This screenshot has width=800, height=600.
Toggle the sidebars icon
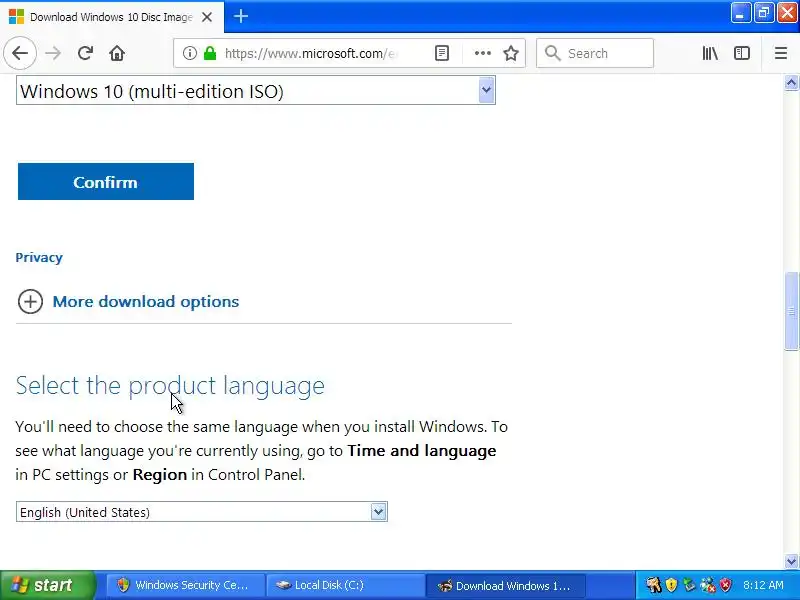click(x=742, y=53)
